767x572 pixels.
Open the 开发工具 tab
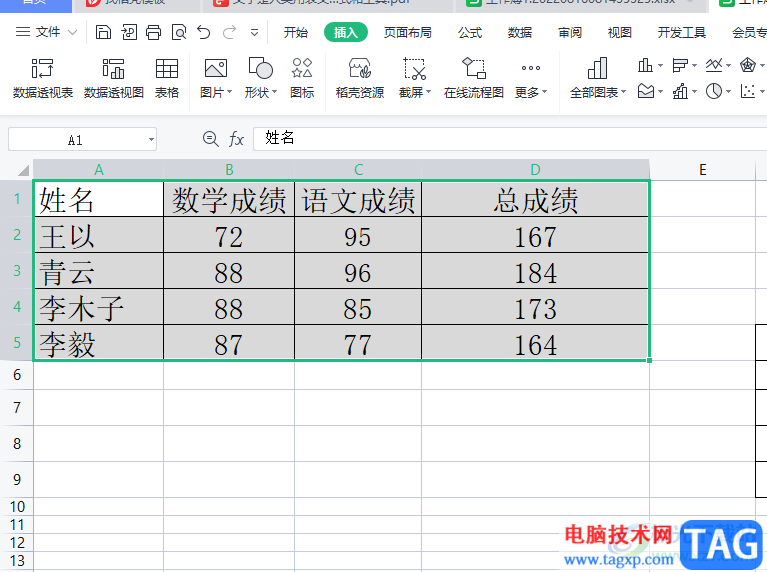pos(681,32)
